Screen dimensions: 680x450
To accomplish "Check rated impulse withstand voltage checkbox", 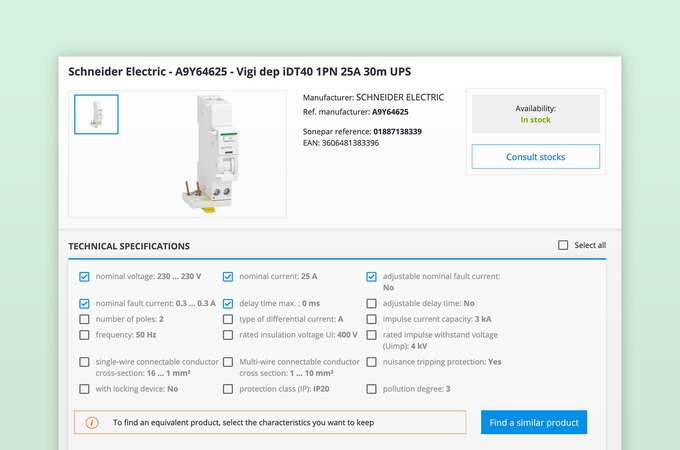I will (371, 335).
